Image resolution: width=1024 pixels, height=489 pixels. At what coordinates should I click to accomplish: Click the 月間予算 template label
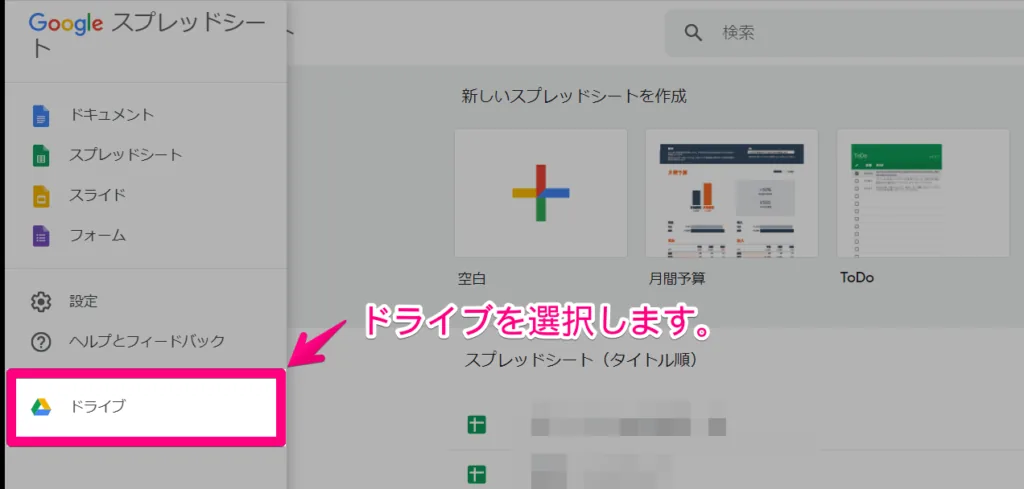[x=677, y=279]
